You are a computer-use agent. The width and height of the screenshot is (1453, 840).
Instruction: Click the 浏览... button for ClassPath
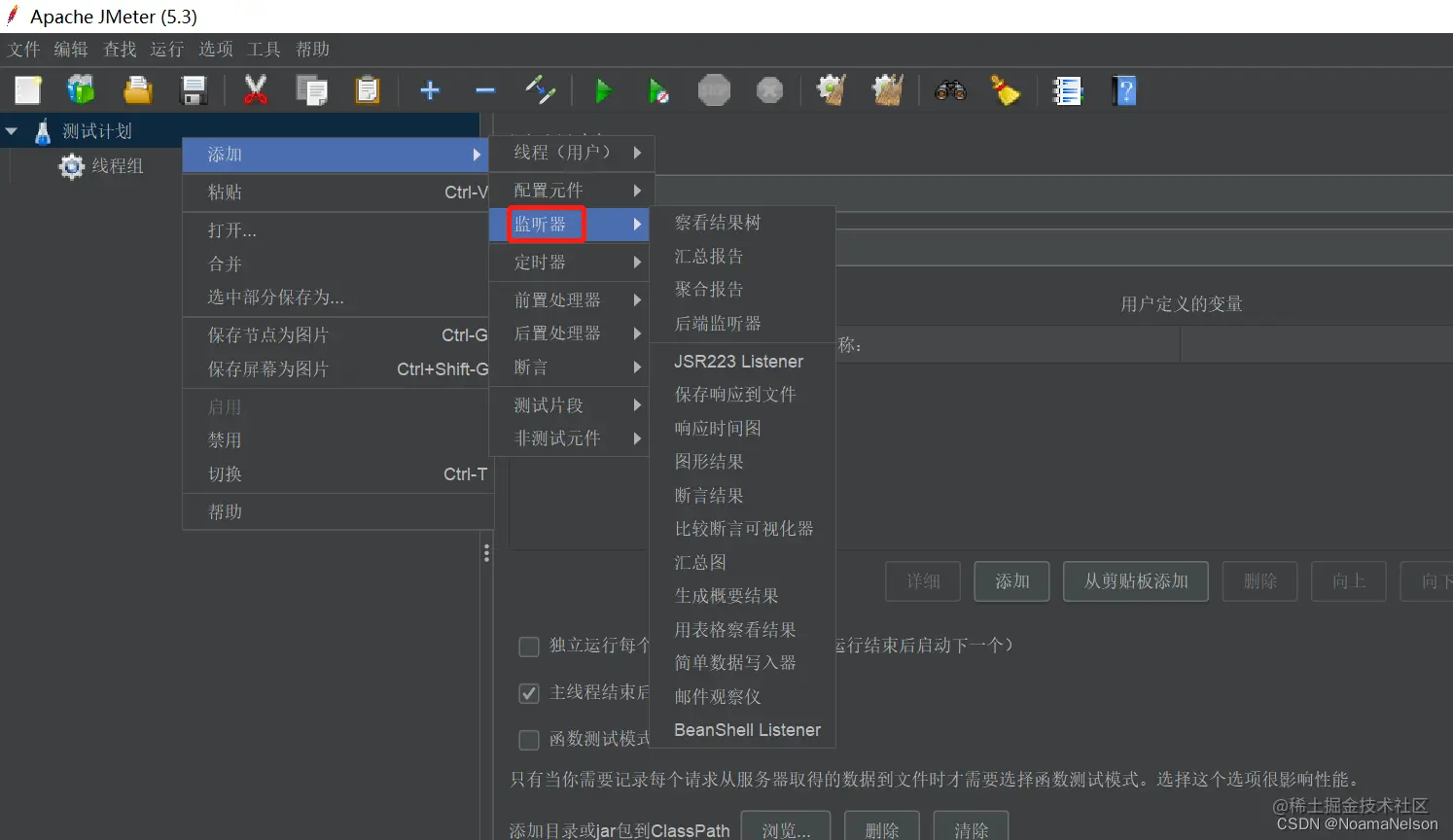[x=786, y=828]
